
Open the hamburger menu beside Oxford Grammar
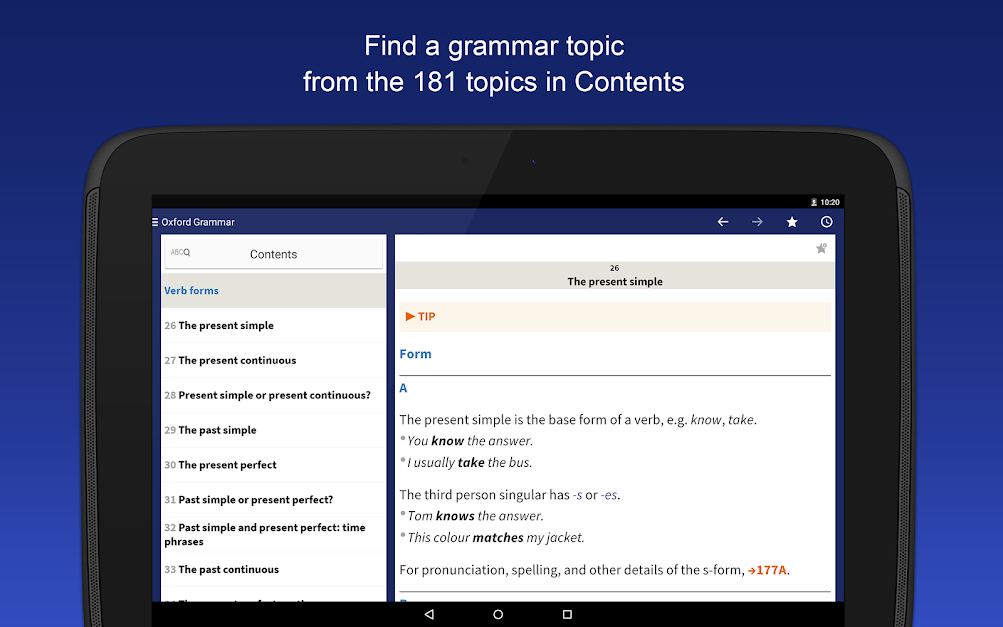[155, 222]
